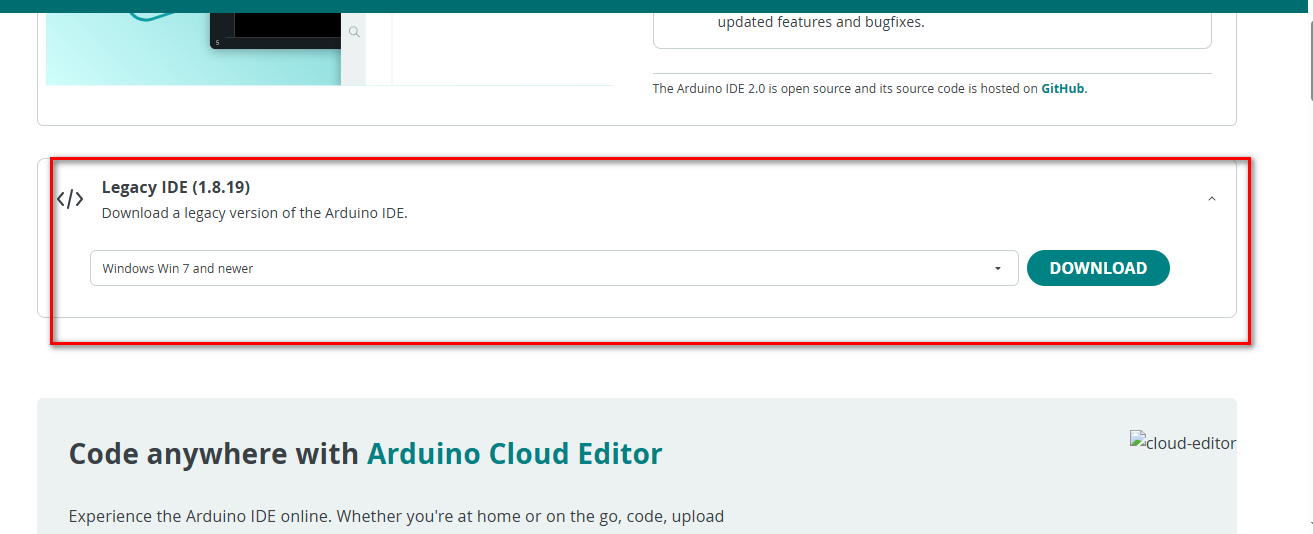
Task: Open the Arduino Cloud Editor link
Action: [x=514, y=454]
